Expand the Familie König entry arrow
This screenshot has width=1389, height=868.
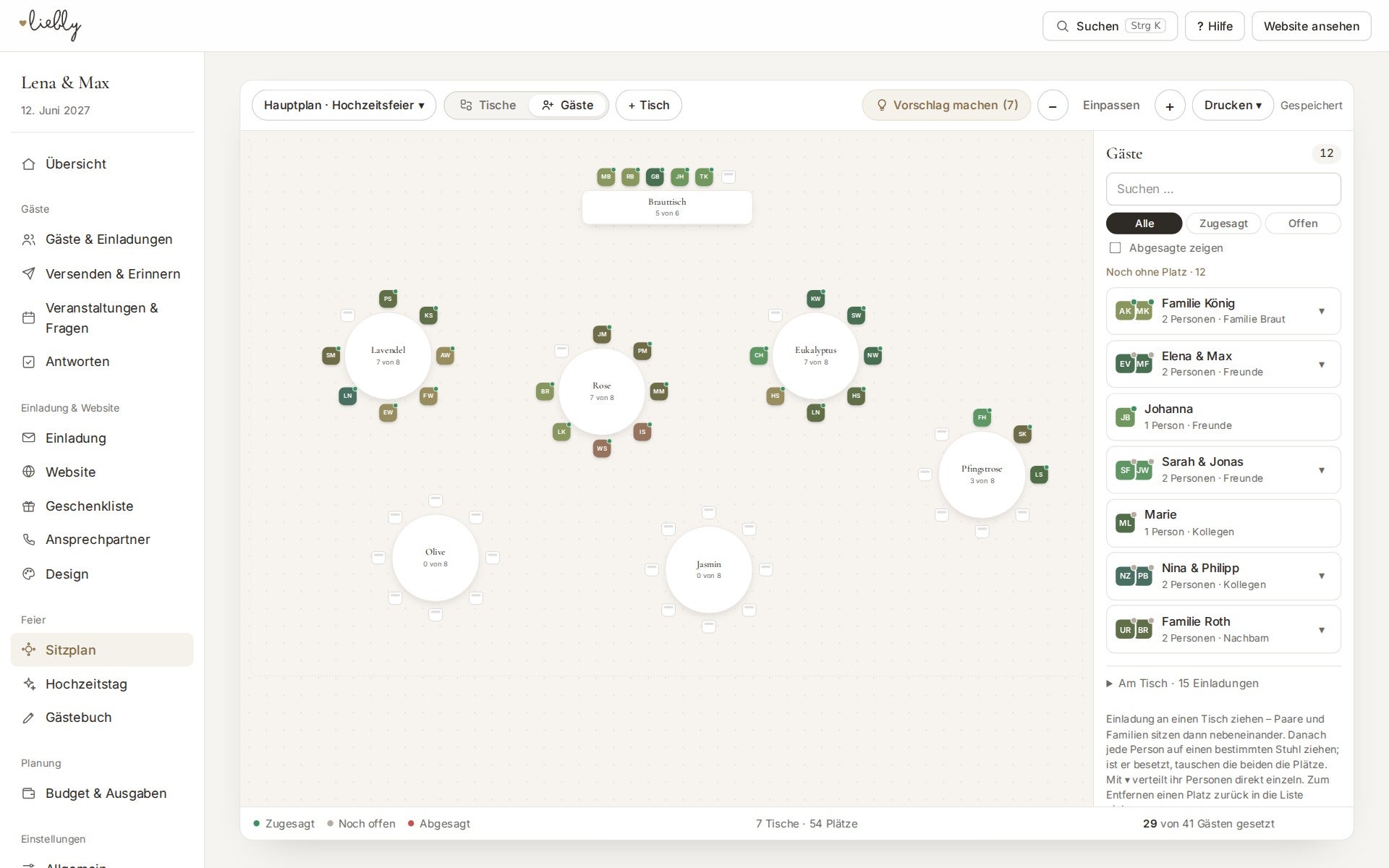click(1322, 311)
